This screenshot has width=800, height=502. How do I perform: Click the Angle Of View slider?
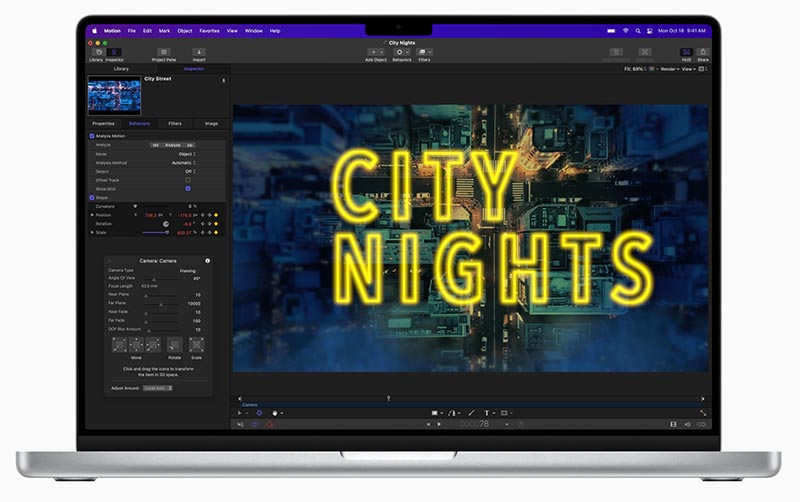tap(160, 279)
